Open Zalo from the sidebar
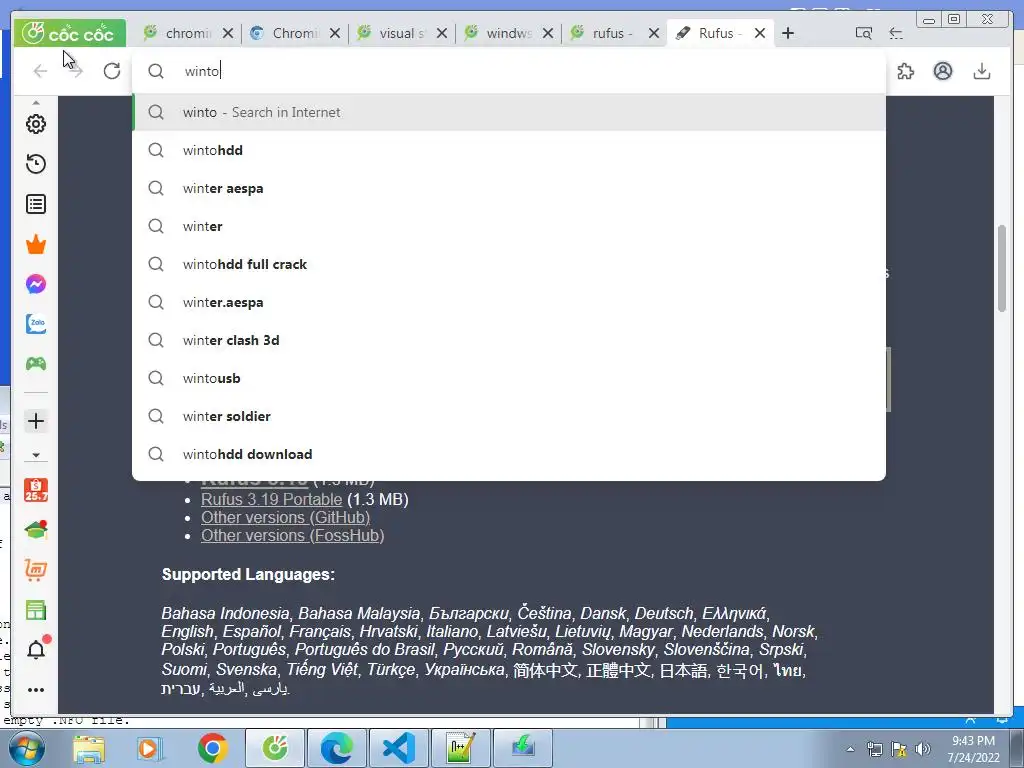Screen dimensions: 1024x768 point(36,324)
